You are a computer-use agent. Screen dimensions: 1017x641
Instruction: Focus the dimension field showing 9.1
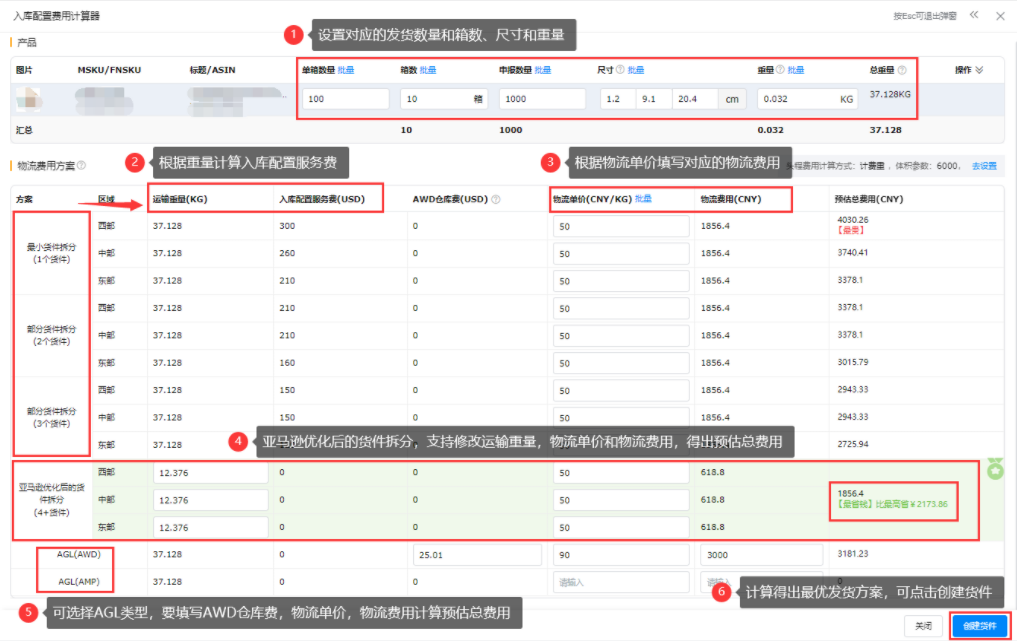(654, 99)
